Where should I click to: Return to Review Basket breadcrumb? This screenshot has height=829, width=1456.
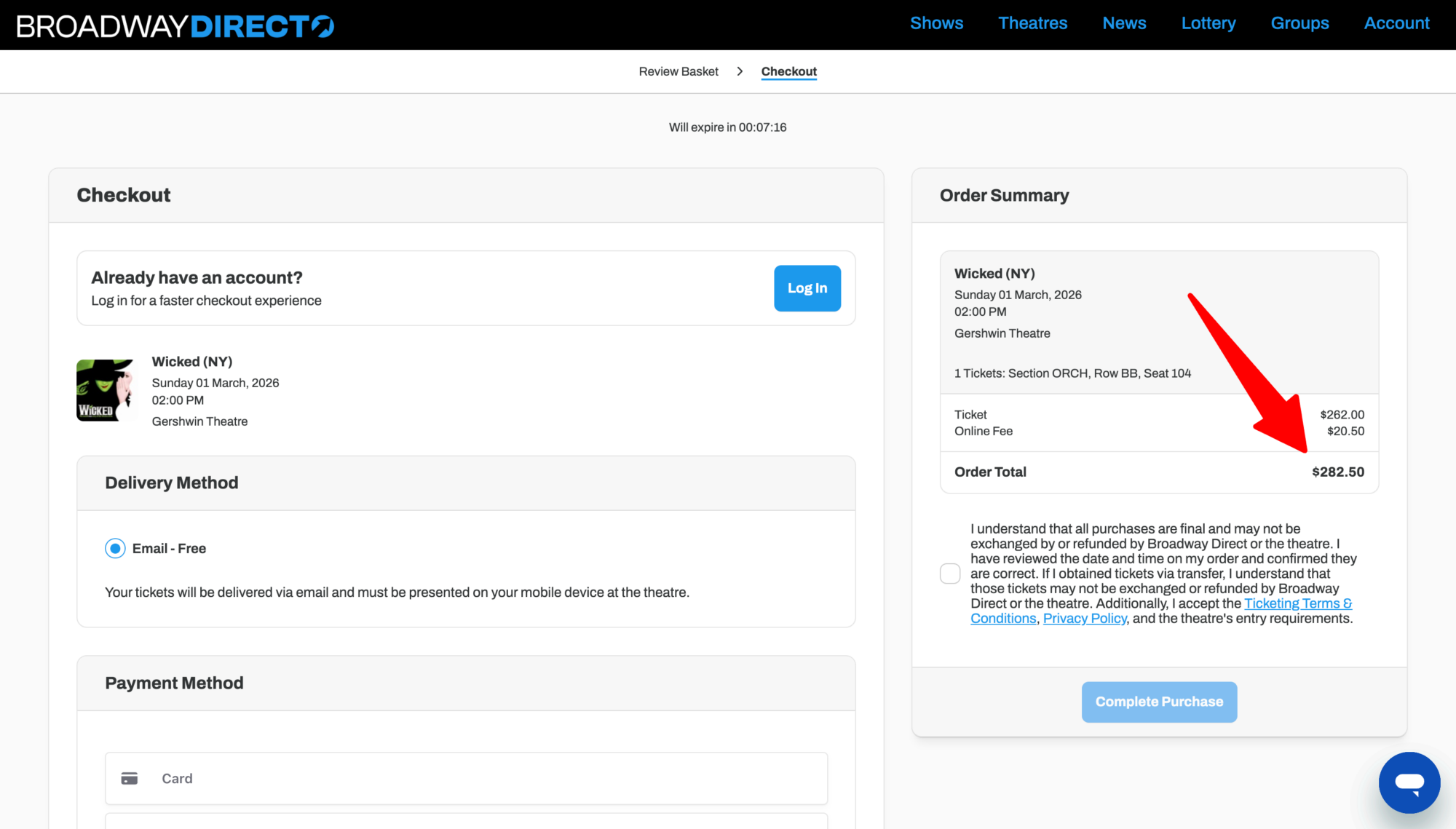(x=678, y=71)
